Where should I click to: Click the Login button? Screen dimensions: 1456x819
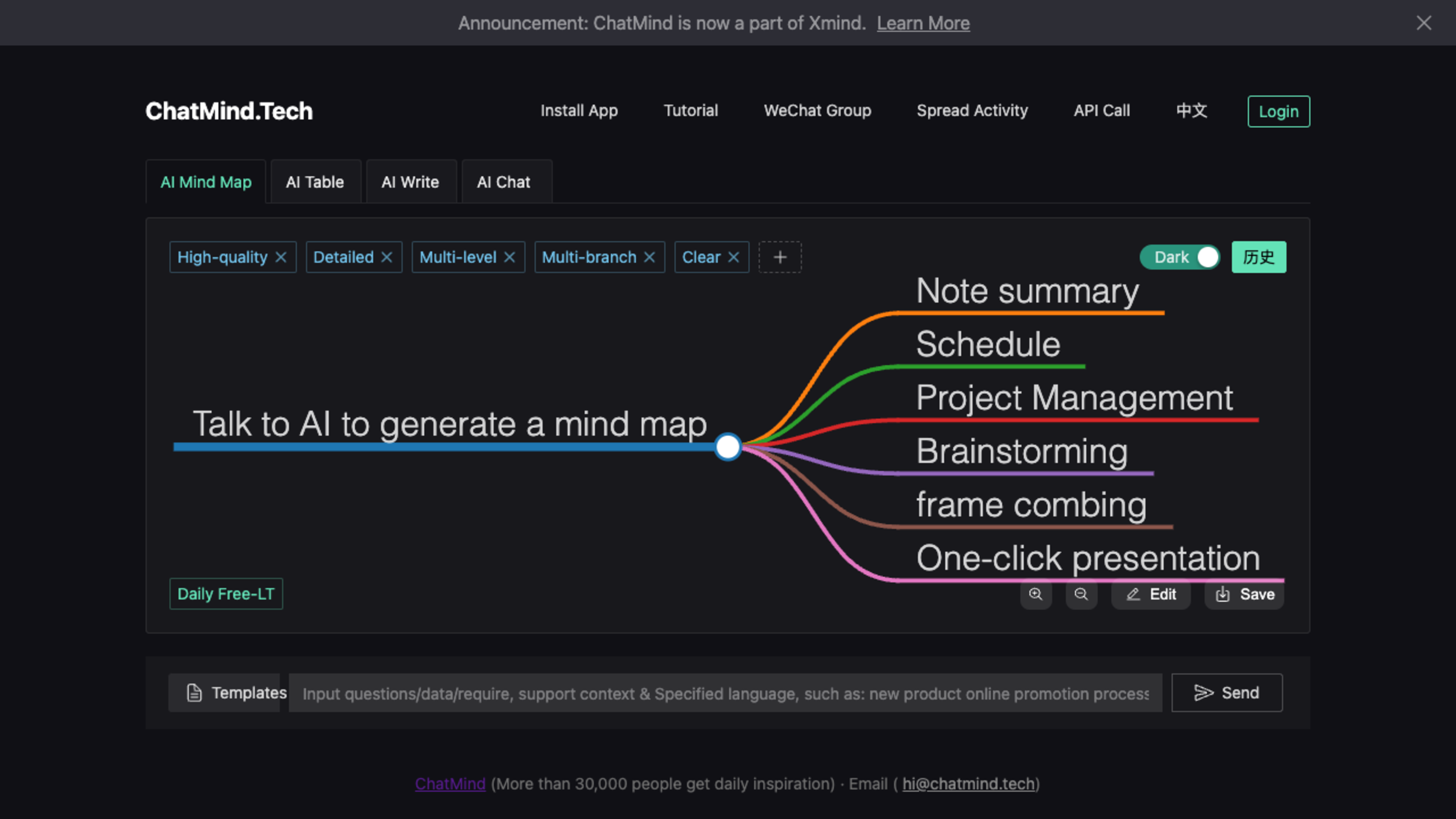[x=1279, y=111]
